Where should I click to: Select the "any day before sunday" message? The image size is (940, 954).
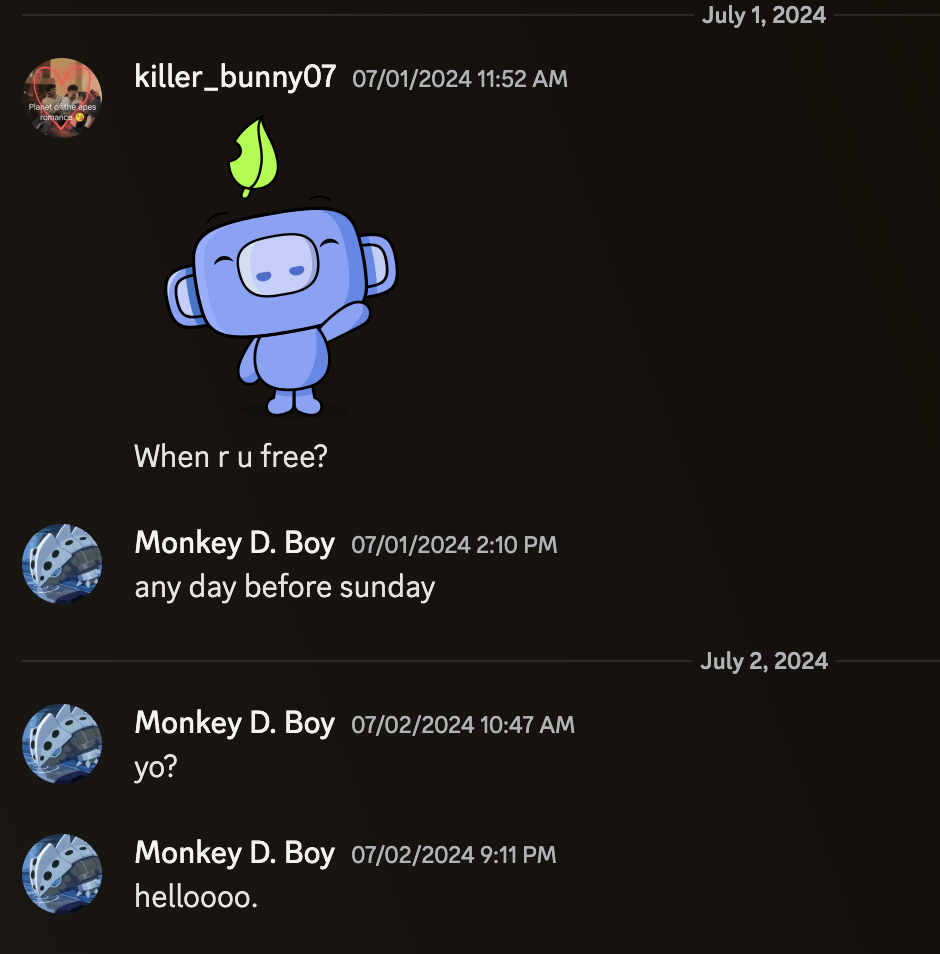pos(285,588)
